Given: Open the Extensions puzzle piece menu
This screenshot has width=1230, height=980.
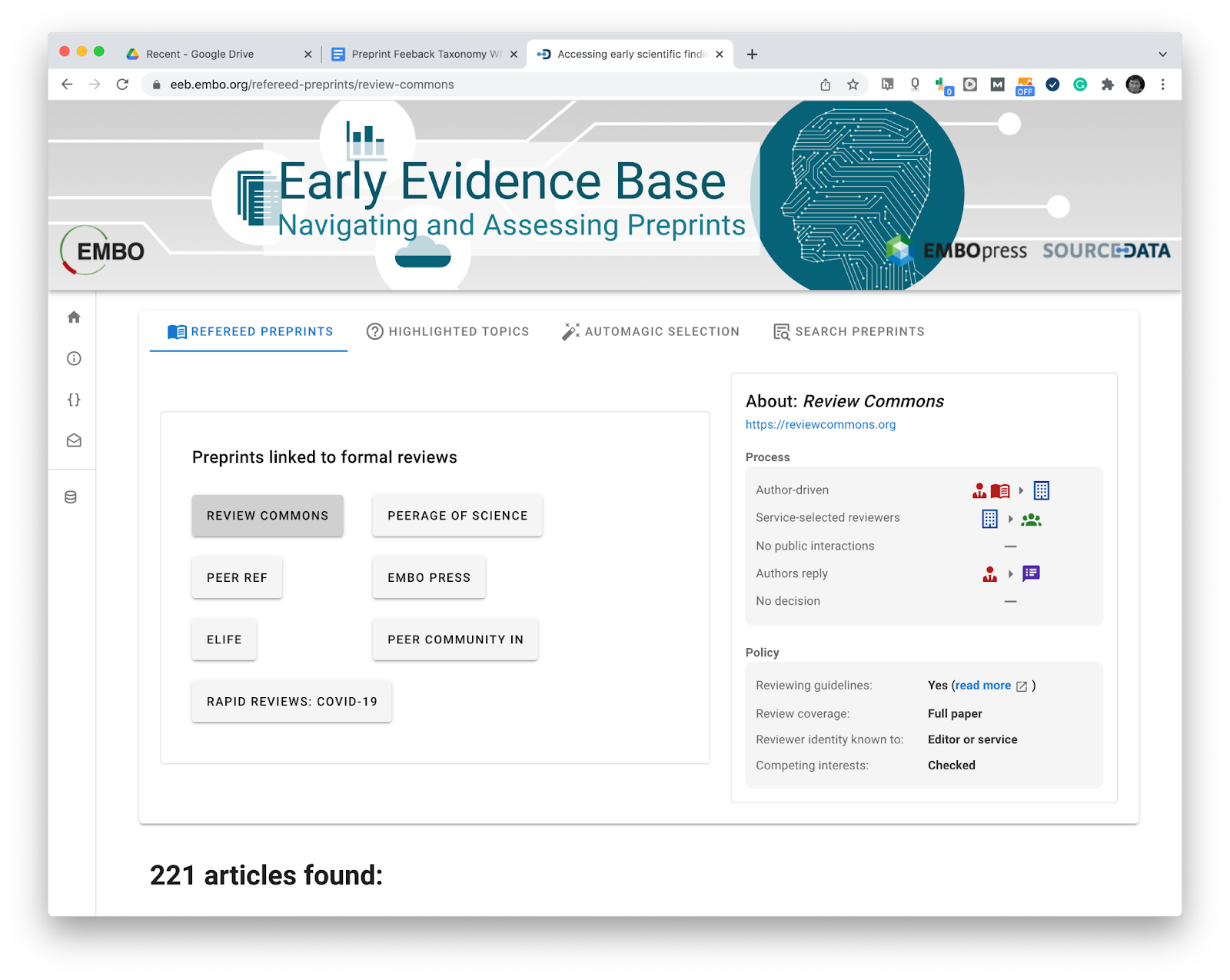Looking at the screenshot, I should (x=1107, y=85).
